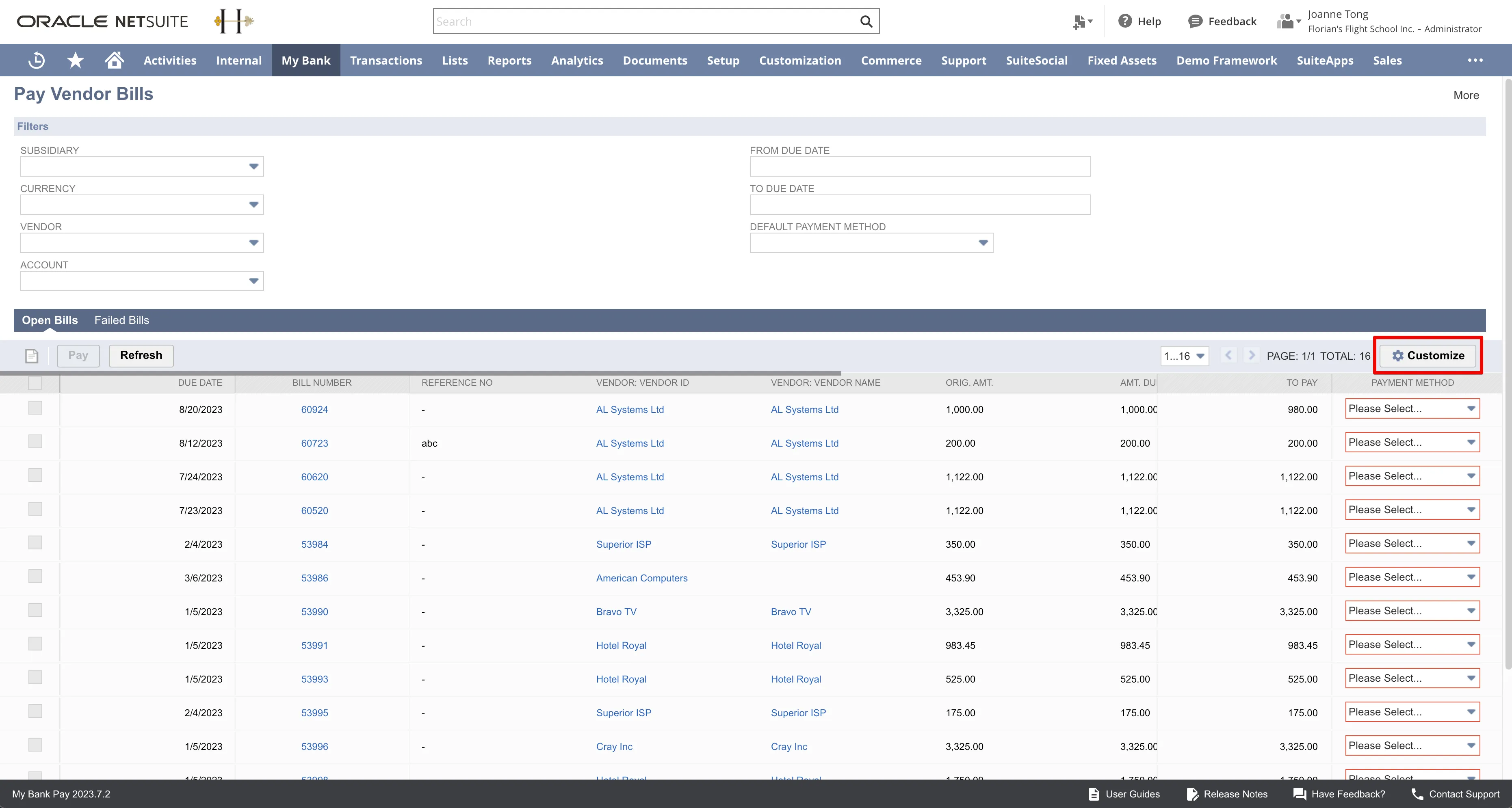Viewport: 1512px width, 808px height.
Task: Open the Setup menu
Action: click(x=723, y=60)
